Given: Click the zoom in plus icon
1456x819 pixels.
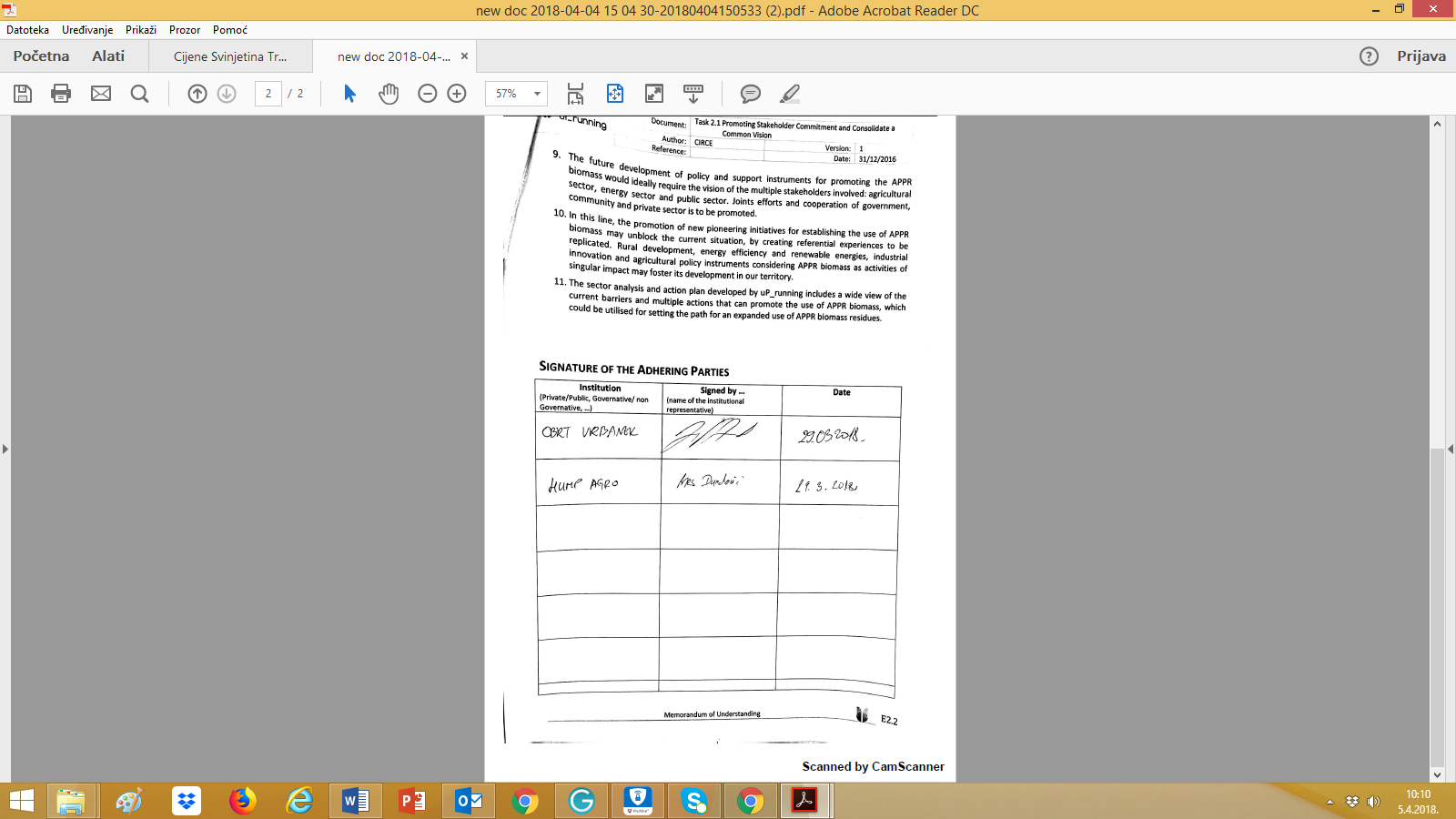Looking at the screenshot, I should [x=457, y=94].
